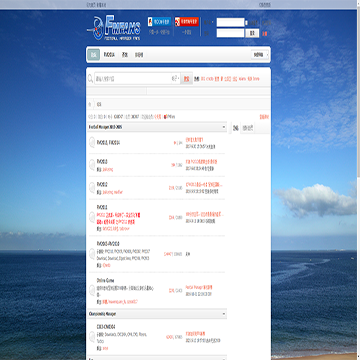Click the red search button
Screen dimensions: 360x360
point(187,79)
